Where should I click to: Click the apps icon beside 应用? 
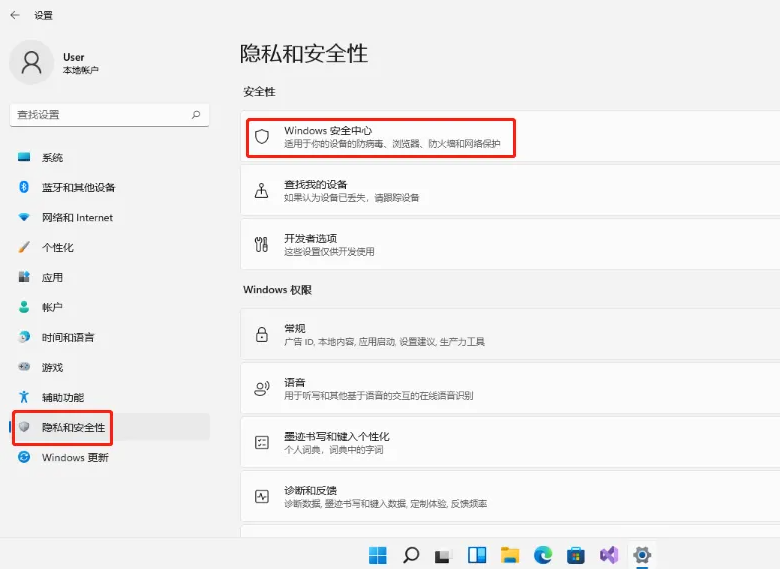tap(24, 277)
